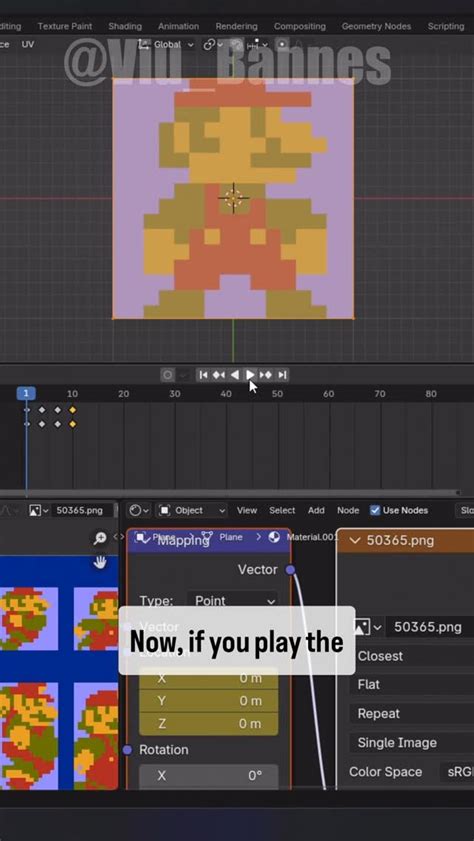
Task: Open the image browse icon in the image editor header
Action: [x=39, y=510]
